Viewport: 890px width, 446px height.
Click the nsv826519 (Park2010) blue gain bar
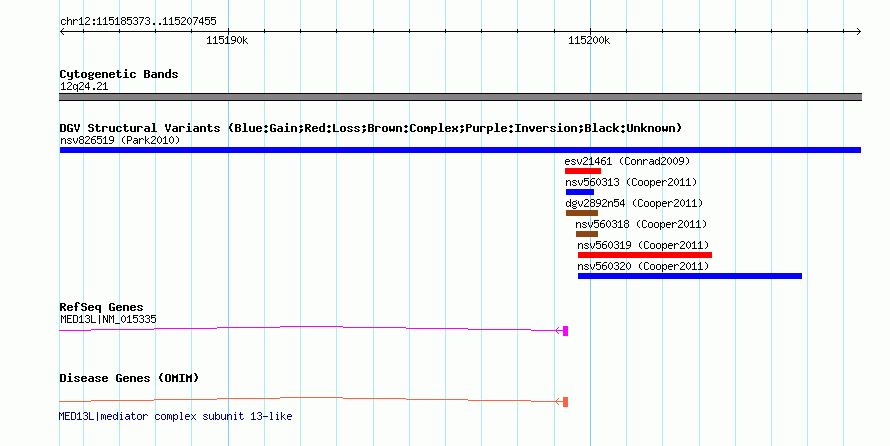[460, 150]
